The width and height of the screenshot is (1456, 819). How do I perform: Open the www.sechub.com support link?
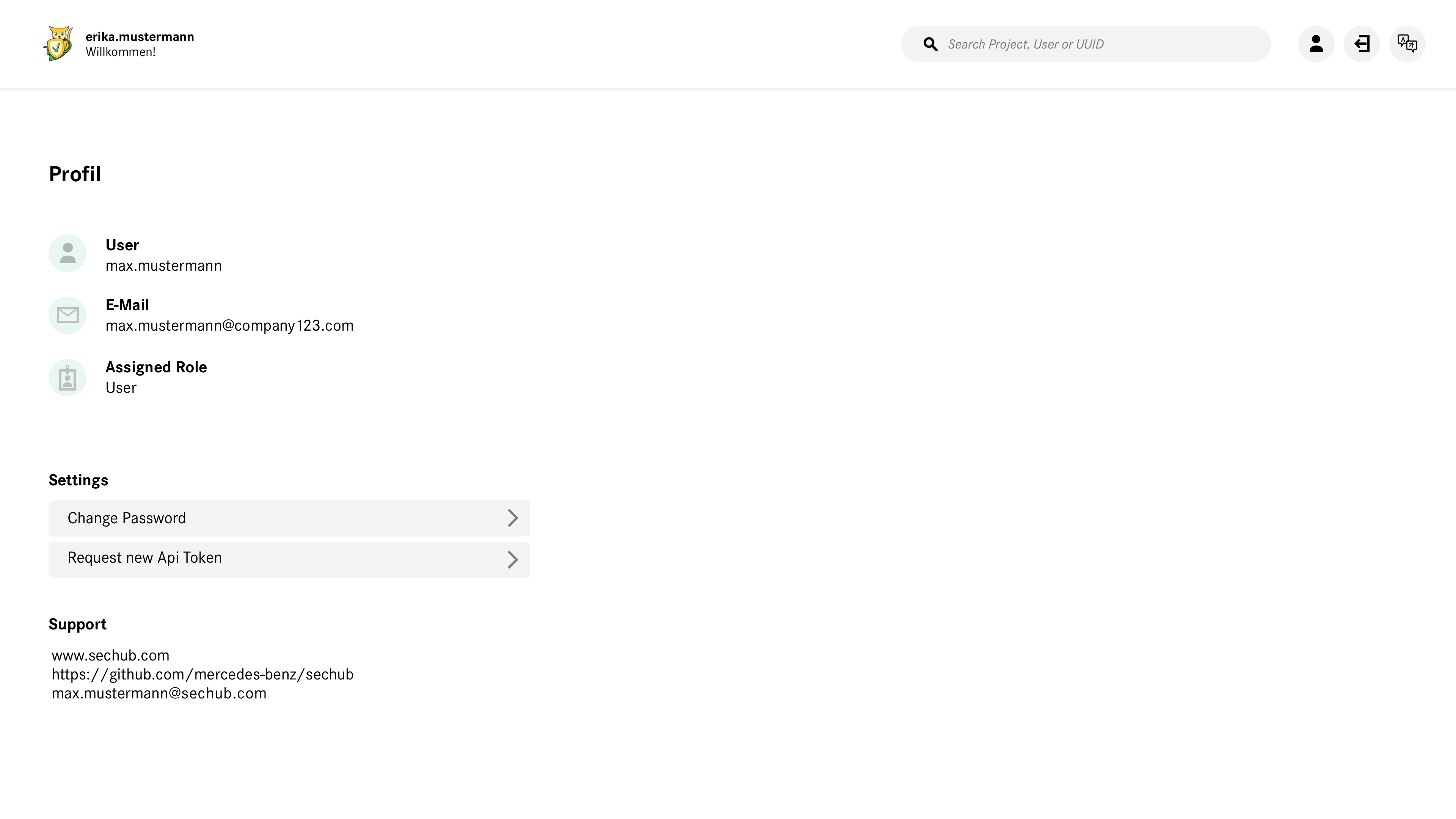tap(110, 655)
